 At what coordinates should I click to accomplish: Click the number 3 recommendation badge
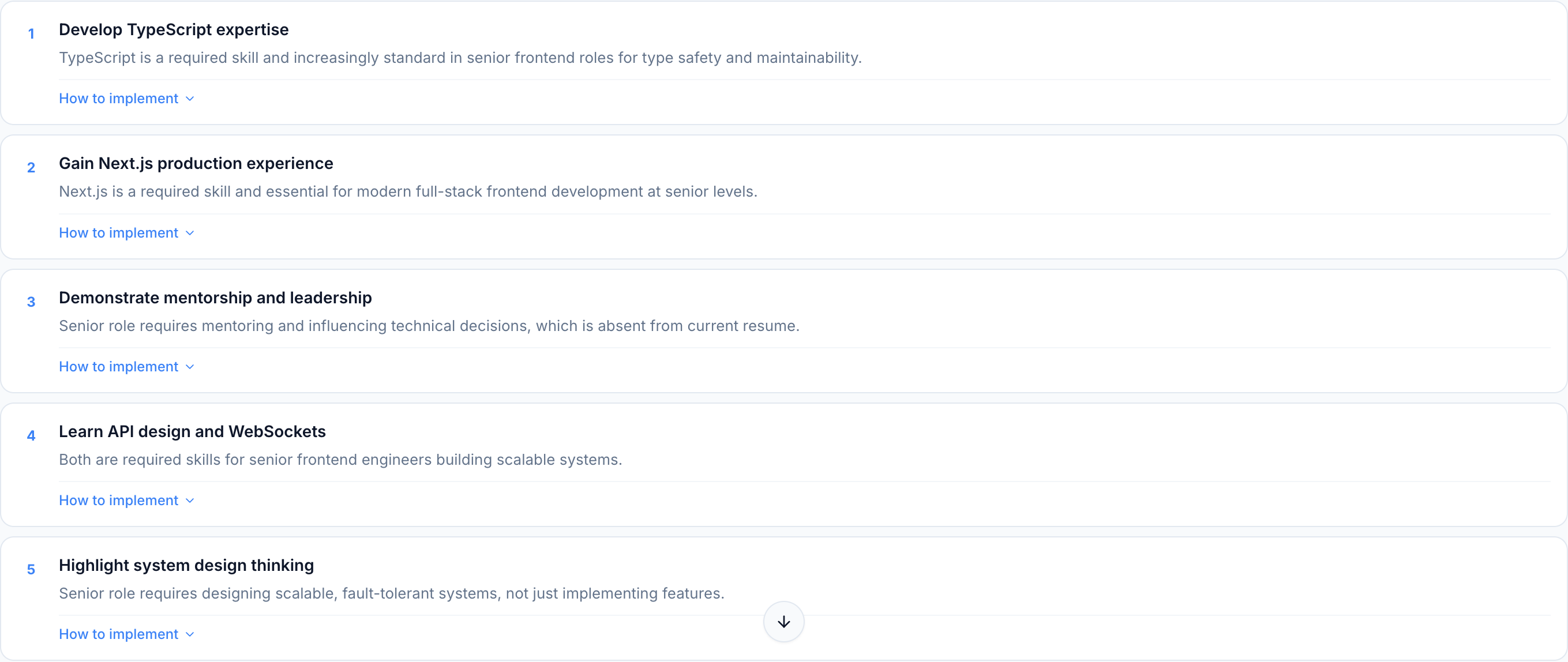(31, 302)
